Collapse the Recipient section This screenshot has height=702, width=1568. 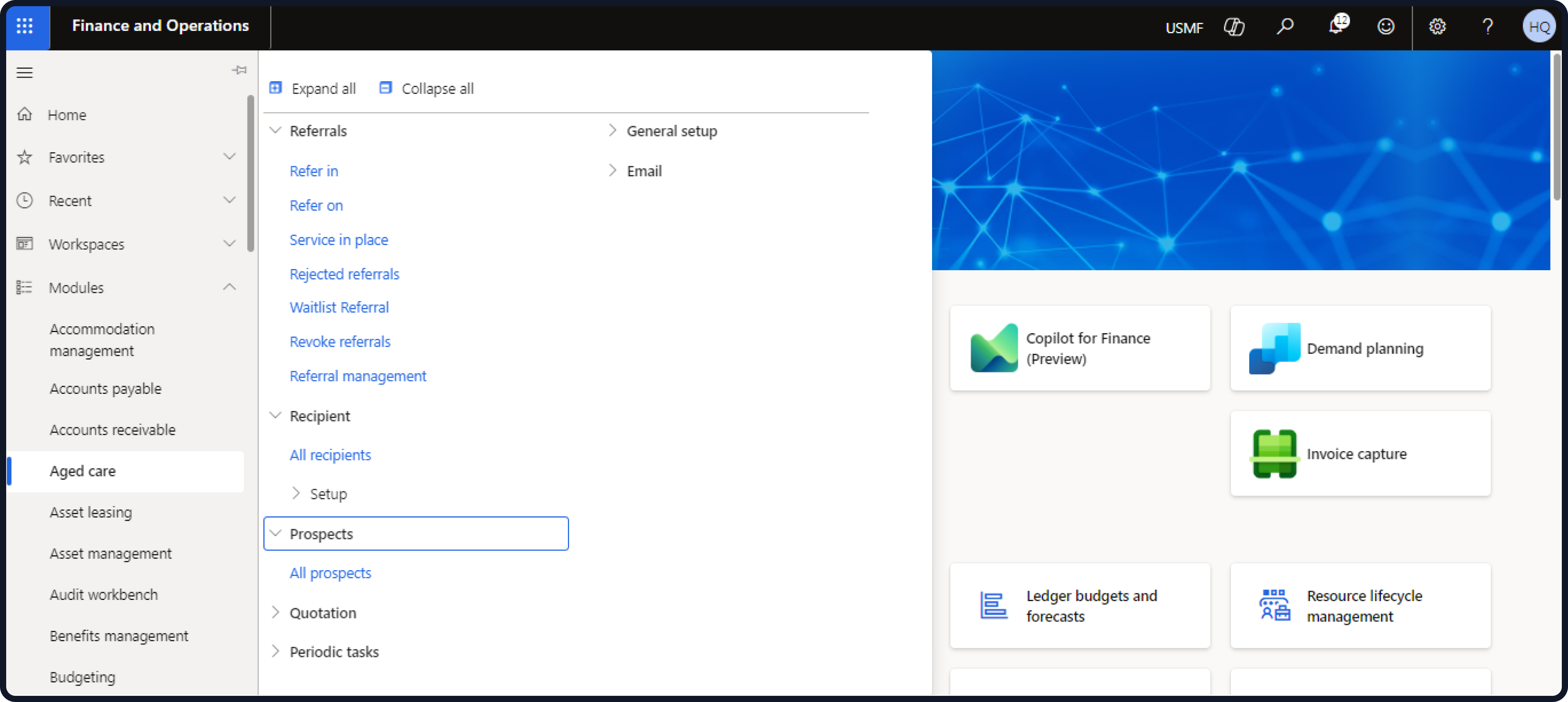click(276, 415)
